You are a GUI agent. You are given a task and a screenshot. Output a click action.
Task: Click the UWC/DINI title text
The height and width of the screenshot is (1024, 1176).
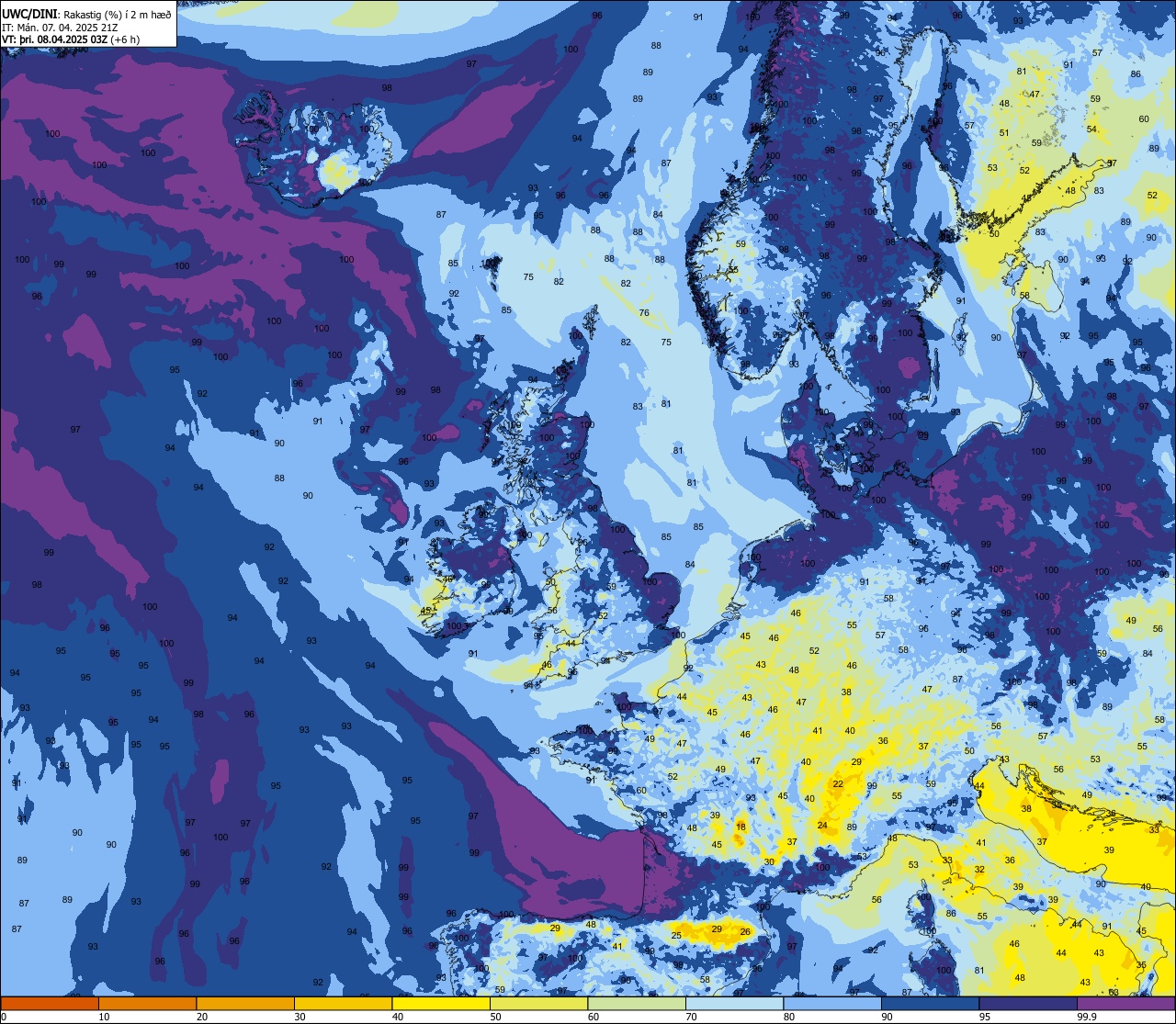29,13
